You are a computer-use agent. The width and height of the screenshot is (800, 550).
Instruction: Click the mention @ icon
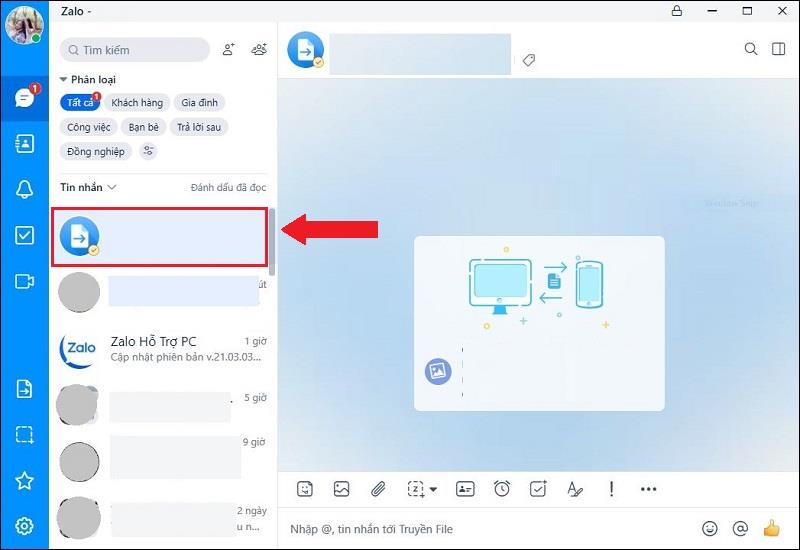click(740, 529)
